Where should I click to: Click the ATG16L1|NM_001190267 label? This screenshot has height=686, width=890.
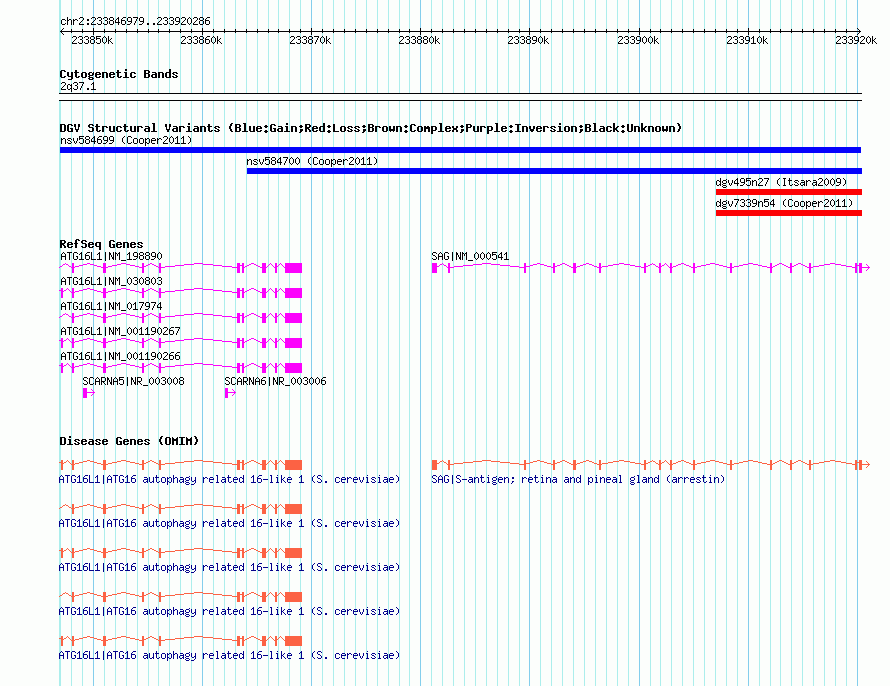(x=120, y=331)
